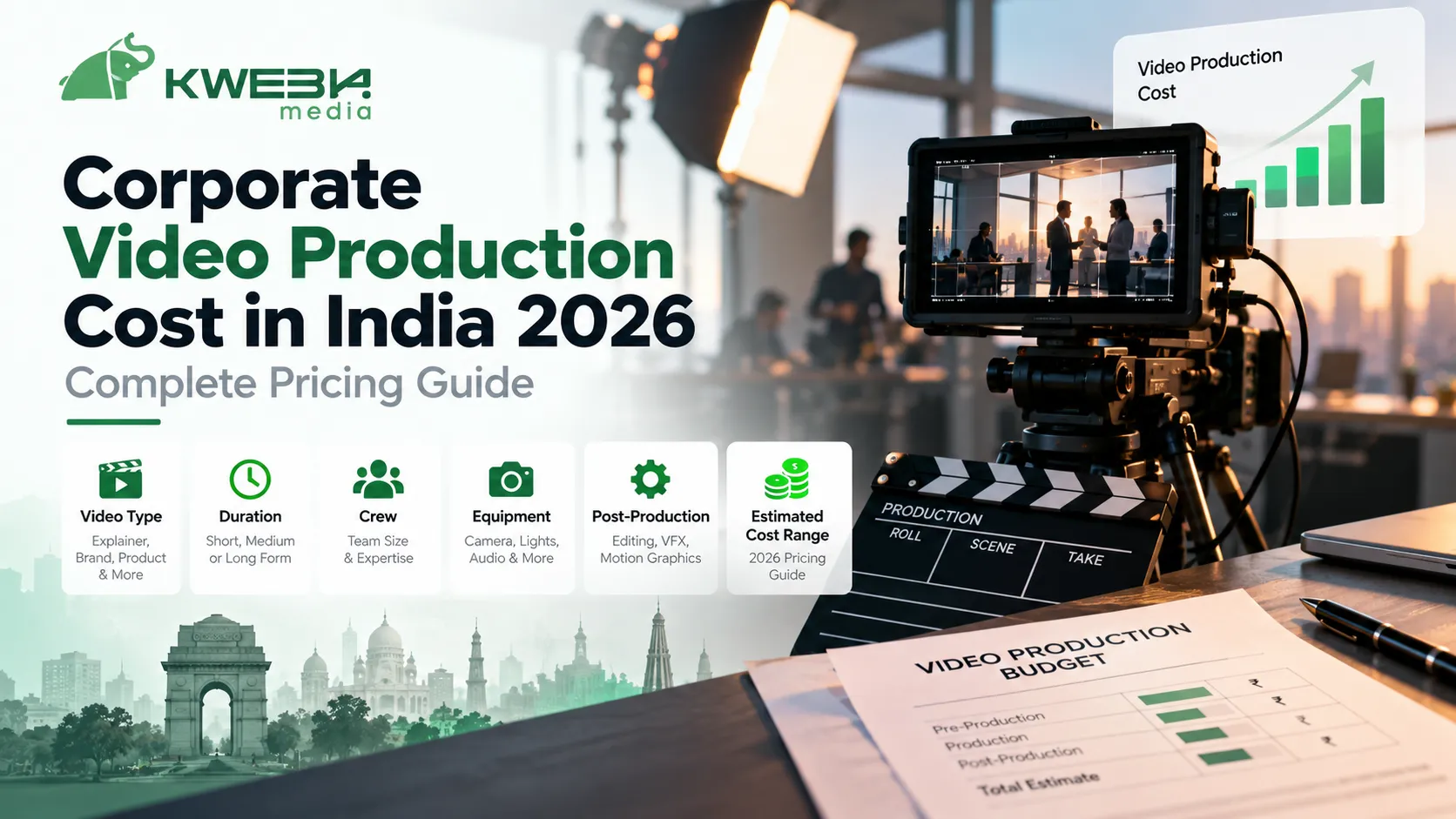Select the Estimated Cost Range label
This screenshot has width=1456, height=819.
pos(787,526)
